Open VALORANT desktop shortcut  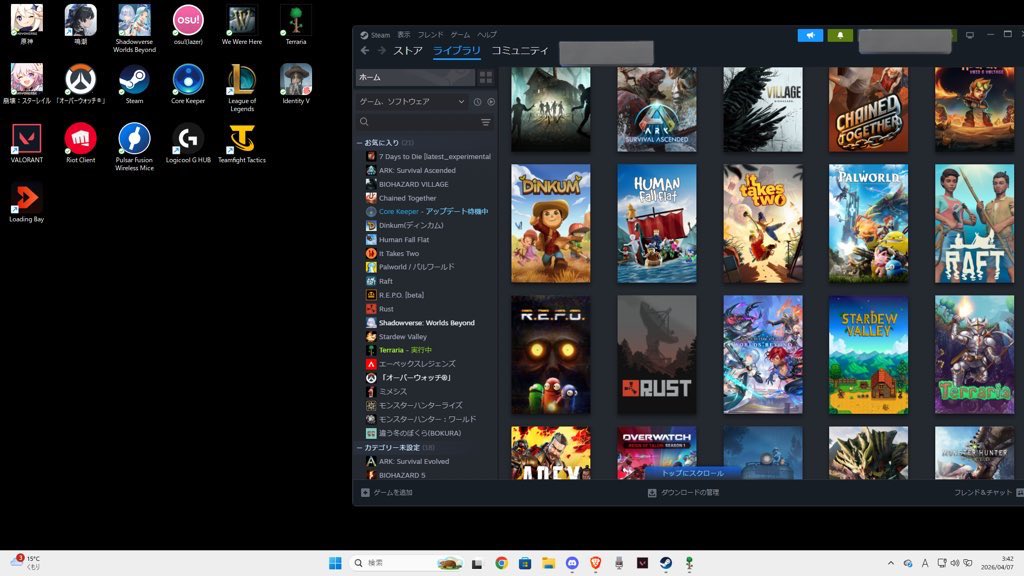click(x=27, y=143)
